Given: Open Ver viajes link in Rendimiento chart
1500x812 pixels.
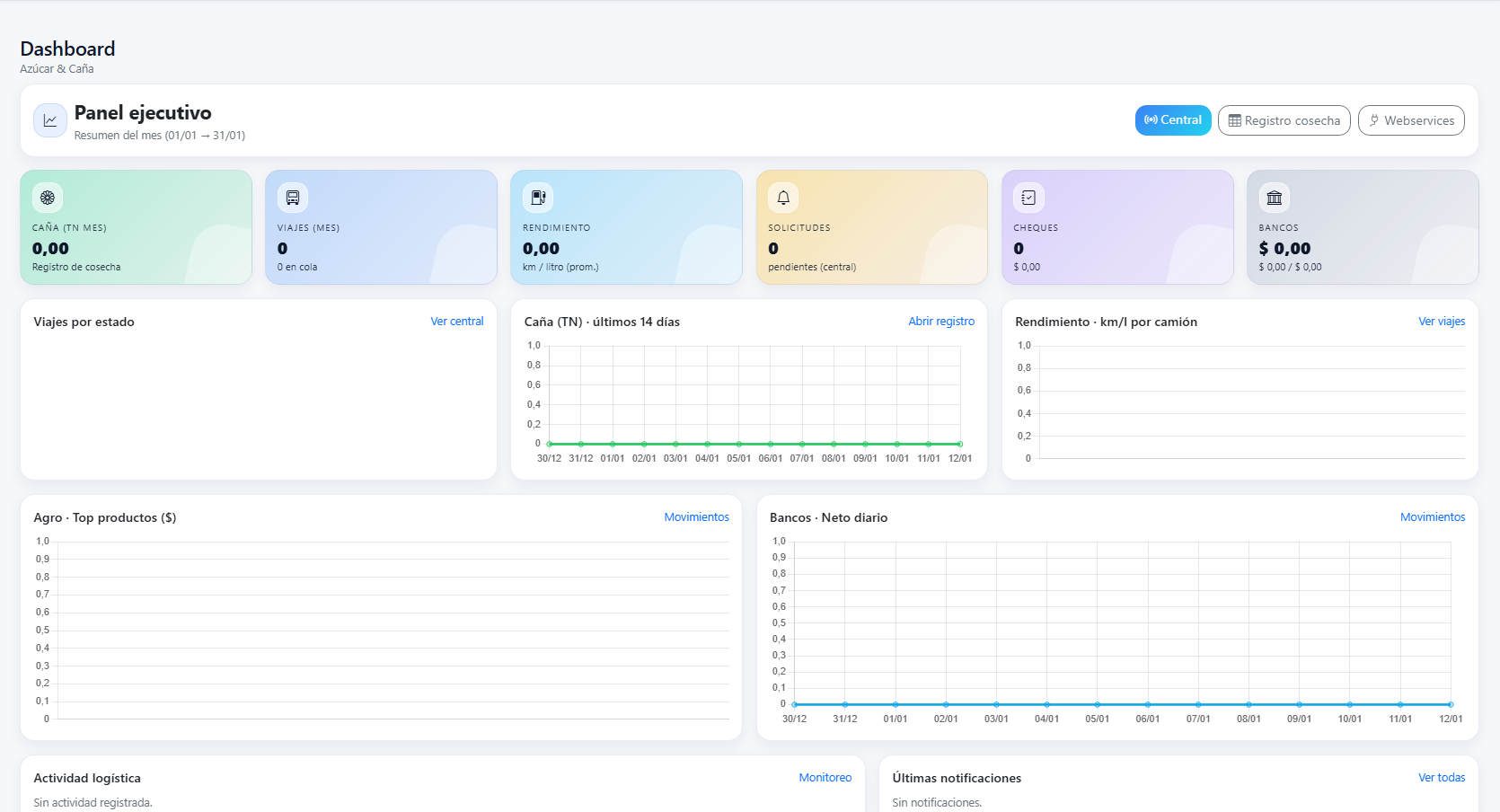Looking at the screenshot, I should point(1441,322).
